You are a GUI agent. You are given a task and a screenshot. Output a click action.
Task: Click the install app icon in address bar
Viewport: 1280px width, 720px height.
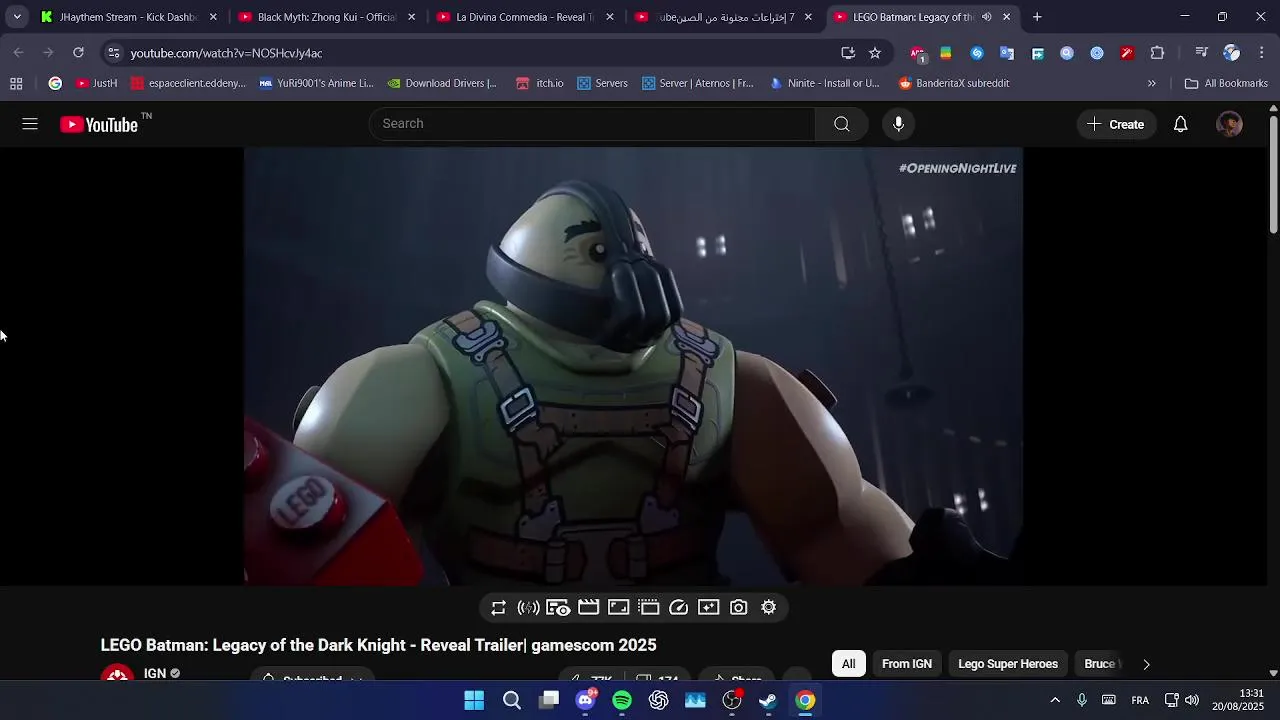[x=848, y=53]
